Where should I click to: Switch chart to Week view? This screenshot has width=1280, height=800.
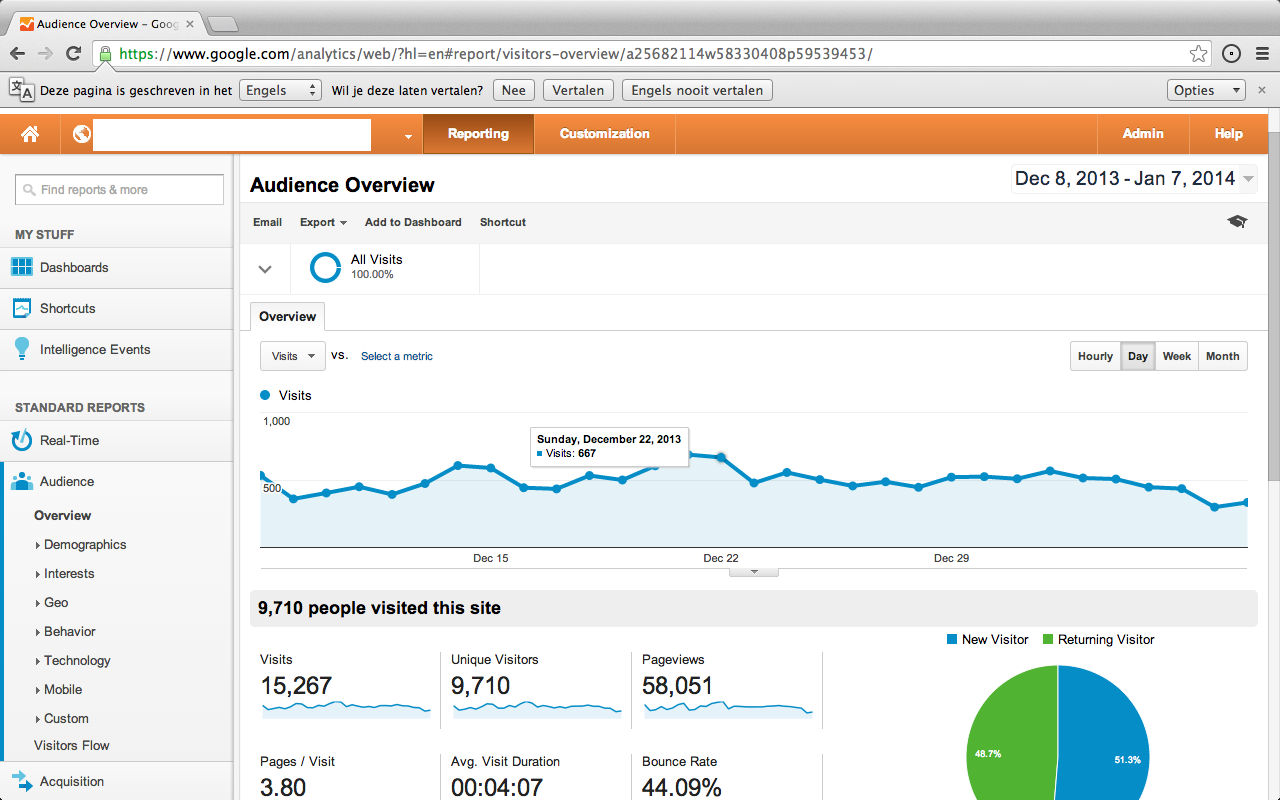pos(1176,356)
